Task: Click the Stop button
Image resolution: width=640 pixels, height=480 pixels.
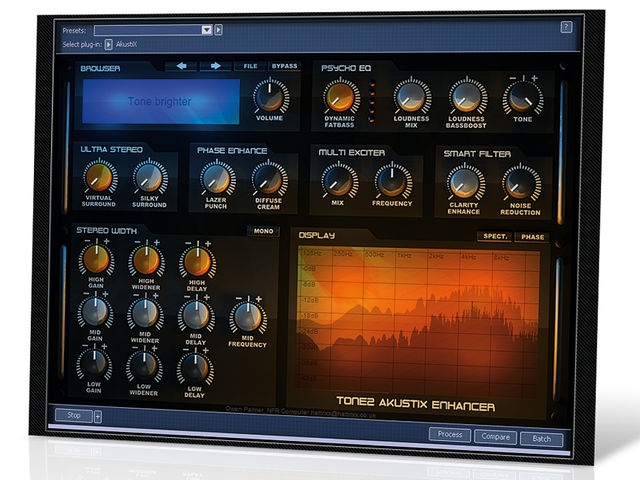Action: (74, 415)
